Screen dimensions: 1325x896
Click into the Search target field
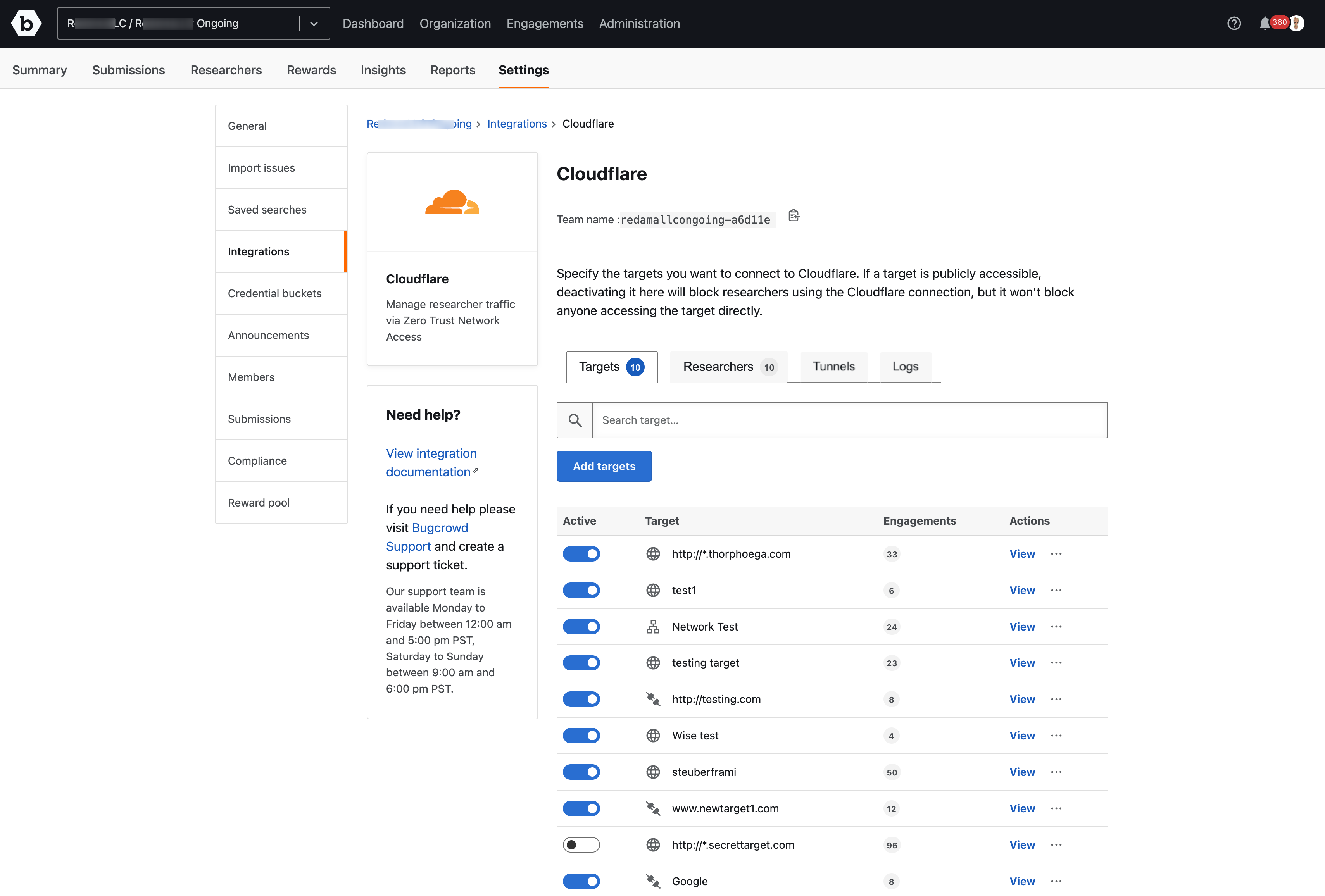[849, 420]
